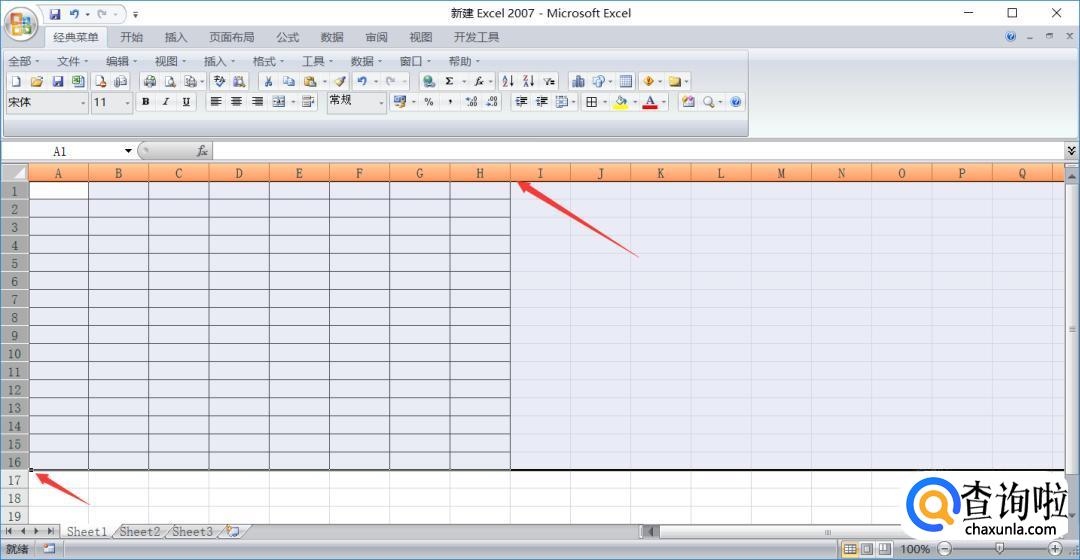
Task: Create a new blank workbook
Action: point(16,81)
